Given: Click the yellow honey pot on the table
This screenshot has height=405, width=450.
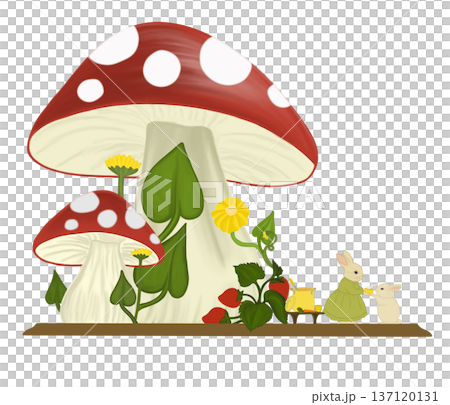Looking at the screenshot, I should [x=300, y=299].
